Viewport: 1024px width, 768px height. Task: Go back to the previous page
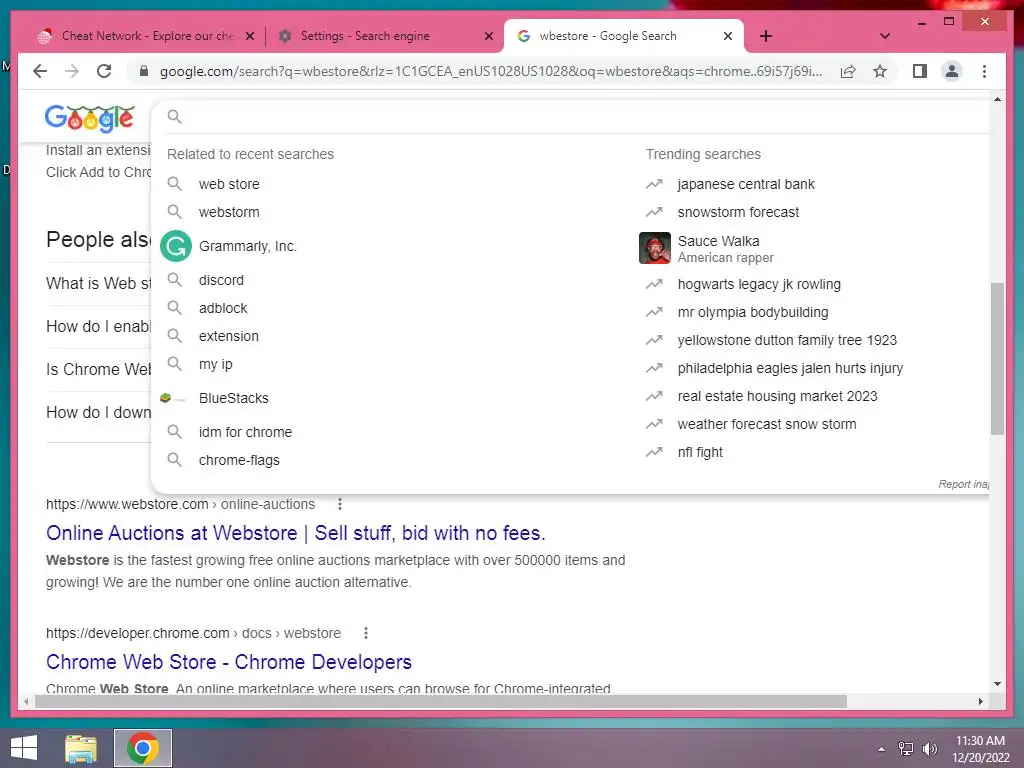pyautogui.click(x=40, y=71)
